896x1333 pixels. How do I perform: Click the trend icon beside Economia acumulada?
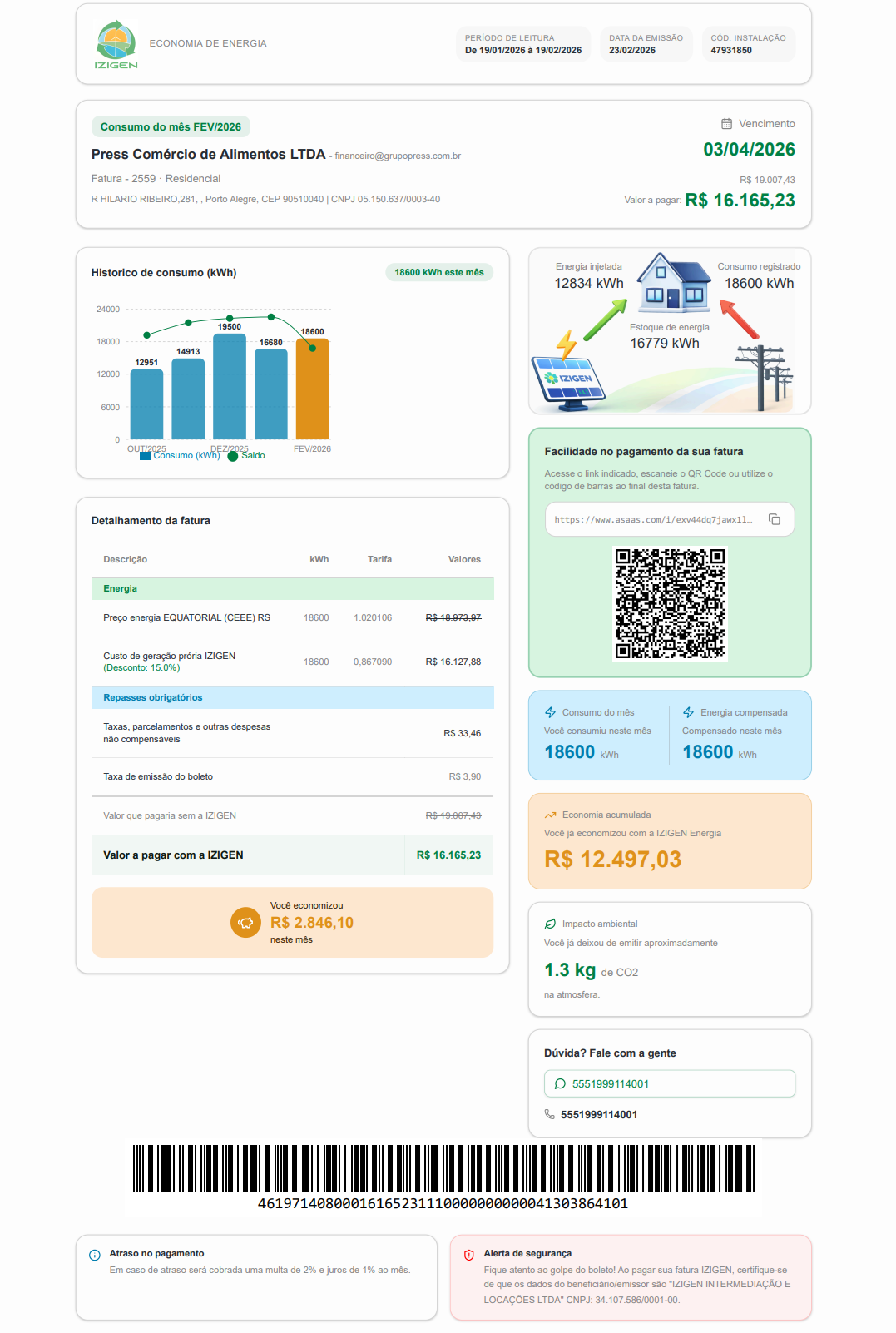[x=550, y=815]
